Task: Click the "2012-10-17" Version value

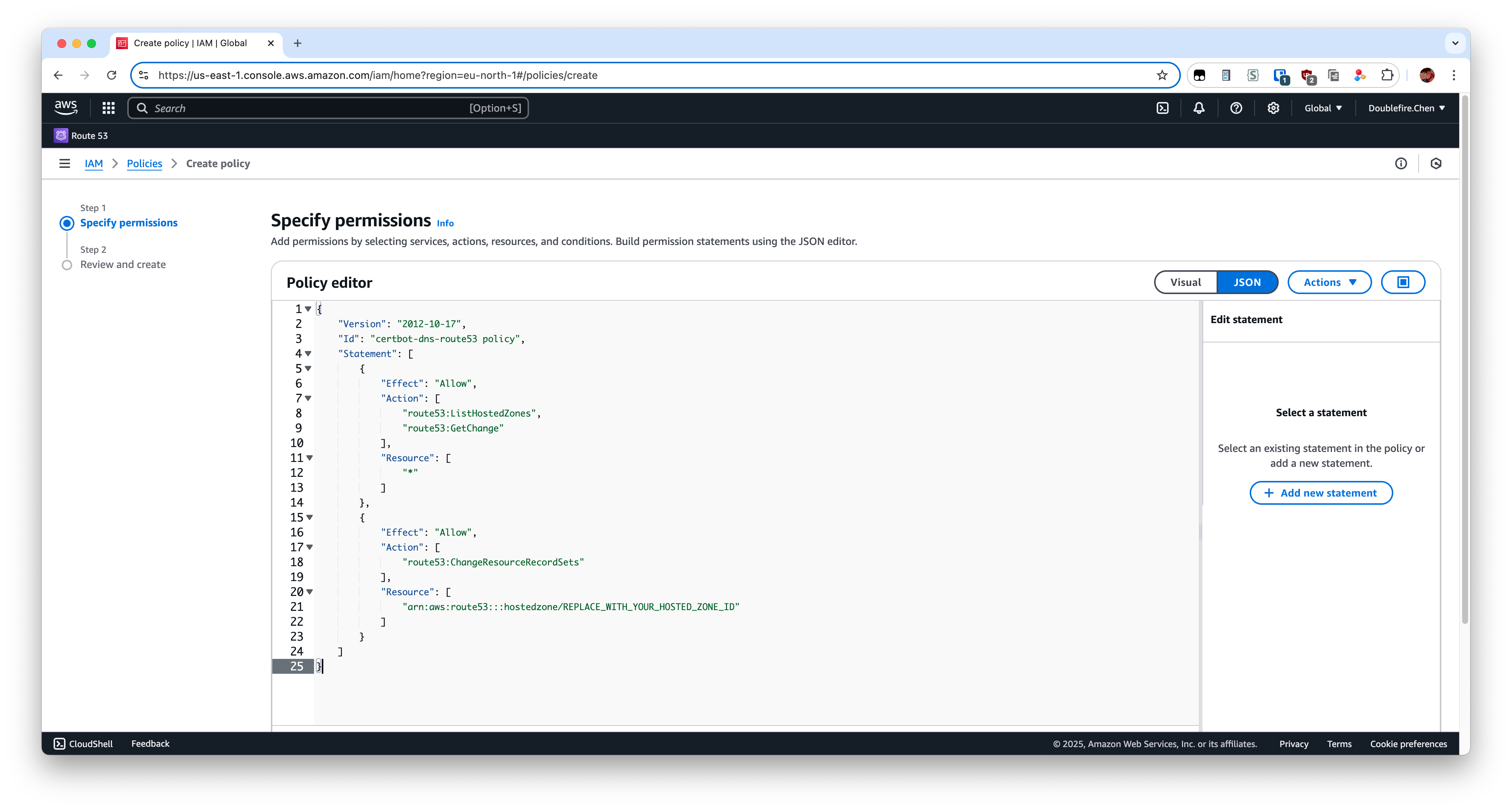Action: [429, 323]
